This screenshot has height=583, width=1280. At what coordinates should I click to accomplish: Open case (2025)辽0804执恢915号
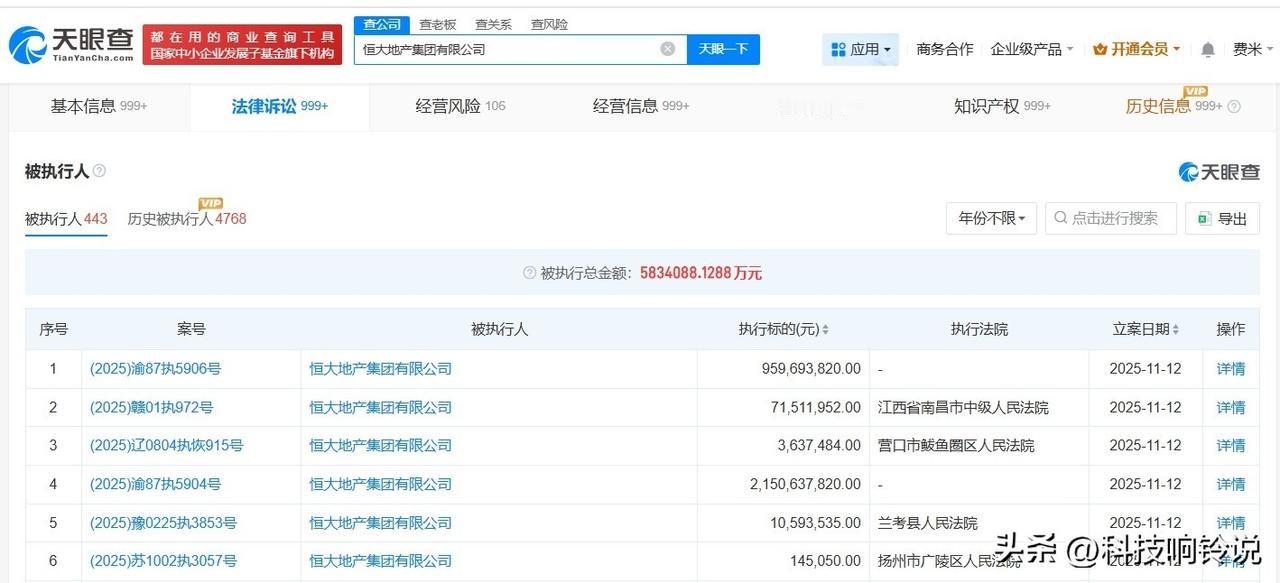(x=166, y=446)
